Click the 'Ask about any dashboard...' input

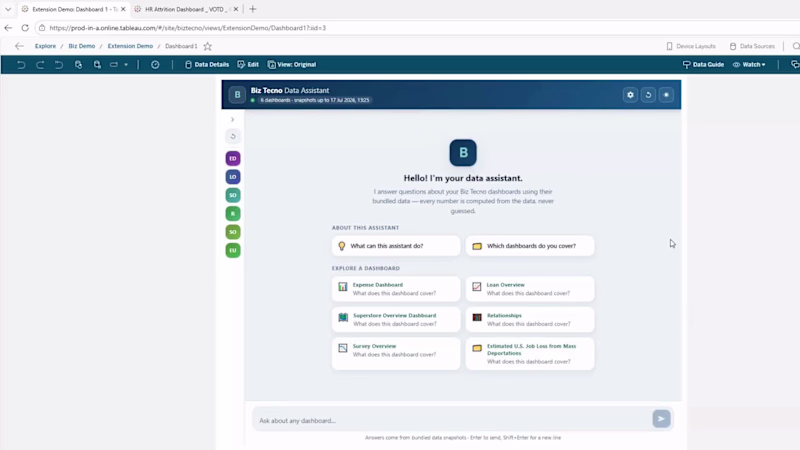tap(452, 420)
